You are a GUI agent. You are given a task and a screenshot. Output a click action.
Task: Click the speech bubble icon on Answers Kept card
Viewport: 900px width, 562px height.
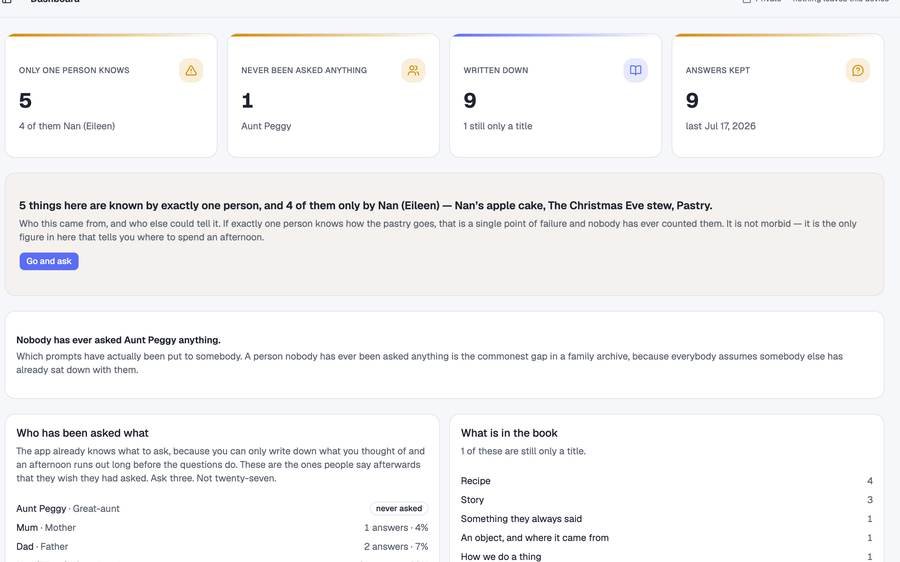[858, 70]
